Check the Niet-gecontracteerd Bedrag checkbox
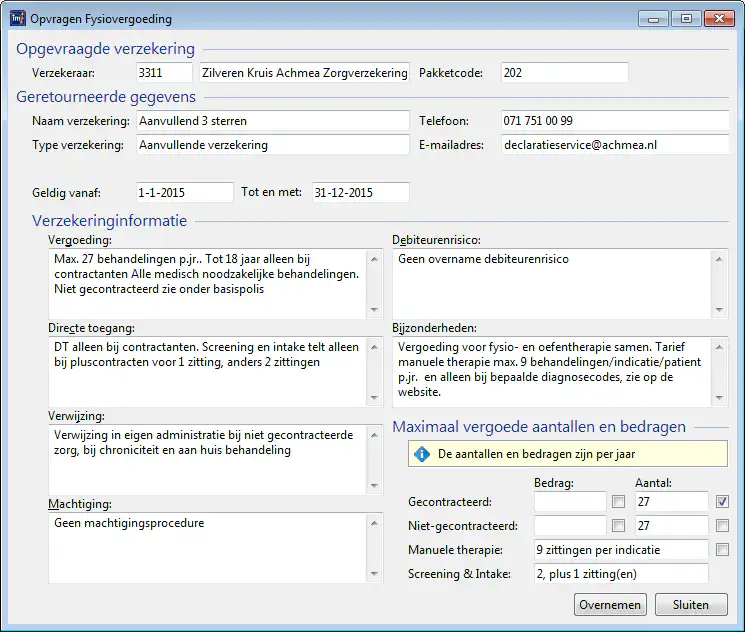The image size is (745, 632). tap(619, 525)
